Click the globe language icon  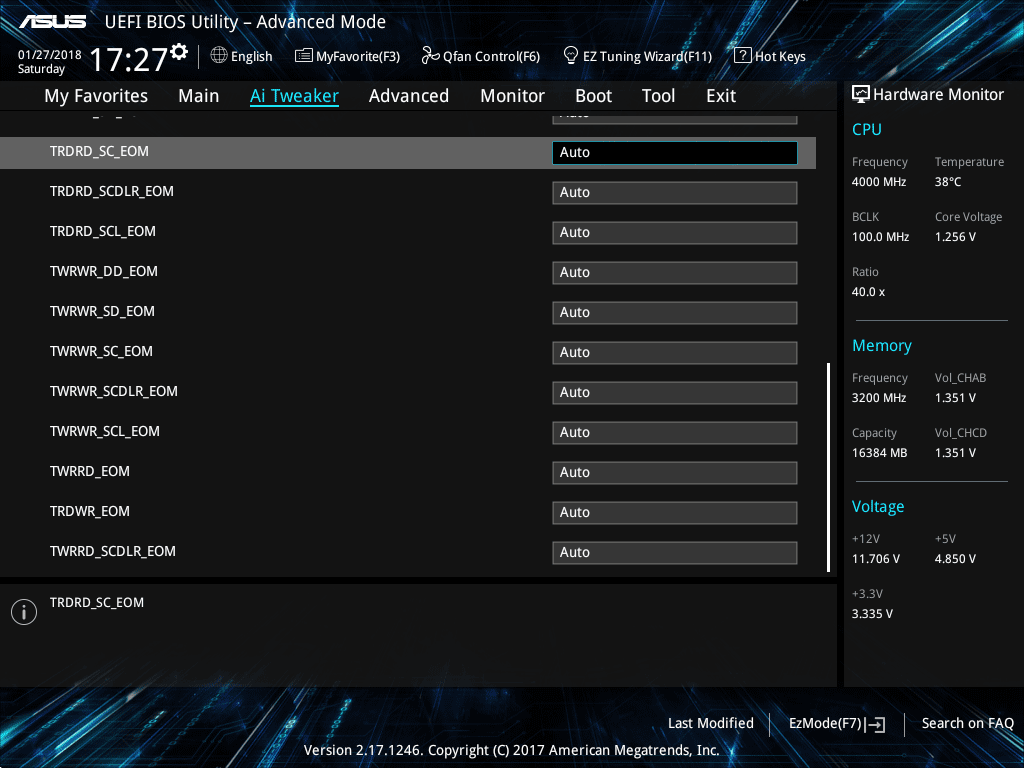[219, 56]
